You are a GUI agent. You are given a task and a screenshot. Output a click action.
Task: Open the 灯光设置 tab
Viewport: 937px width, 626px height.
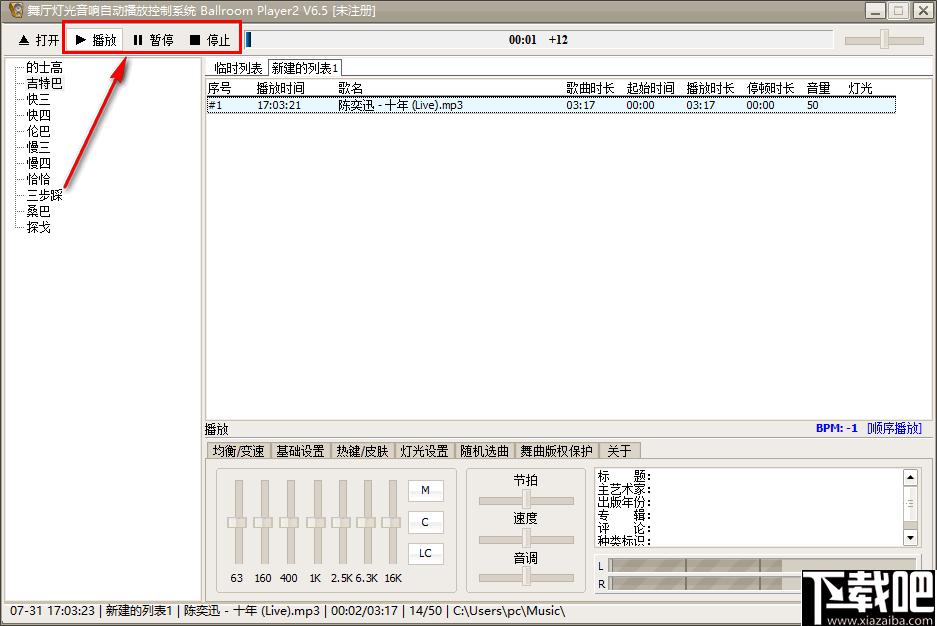[424, 451]
